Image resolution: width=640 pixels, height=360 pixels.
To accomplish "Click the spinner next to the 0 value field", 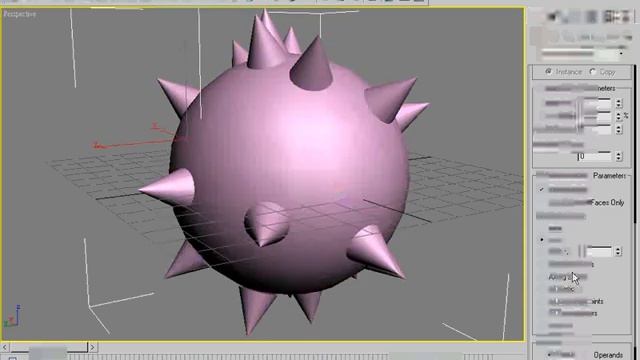I will [x=619, y=156].
